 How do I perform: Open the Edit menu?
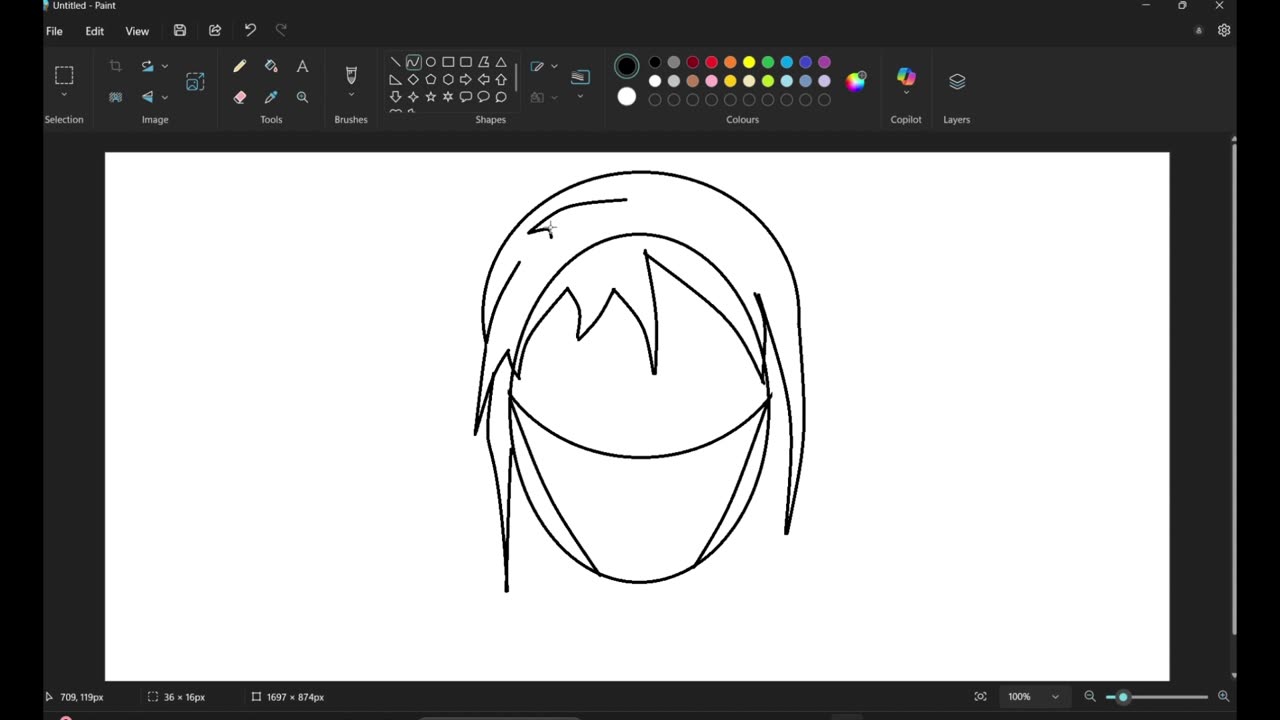pos(94,31)
